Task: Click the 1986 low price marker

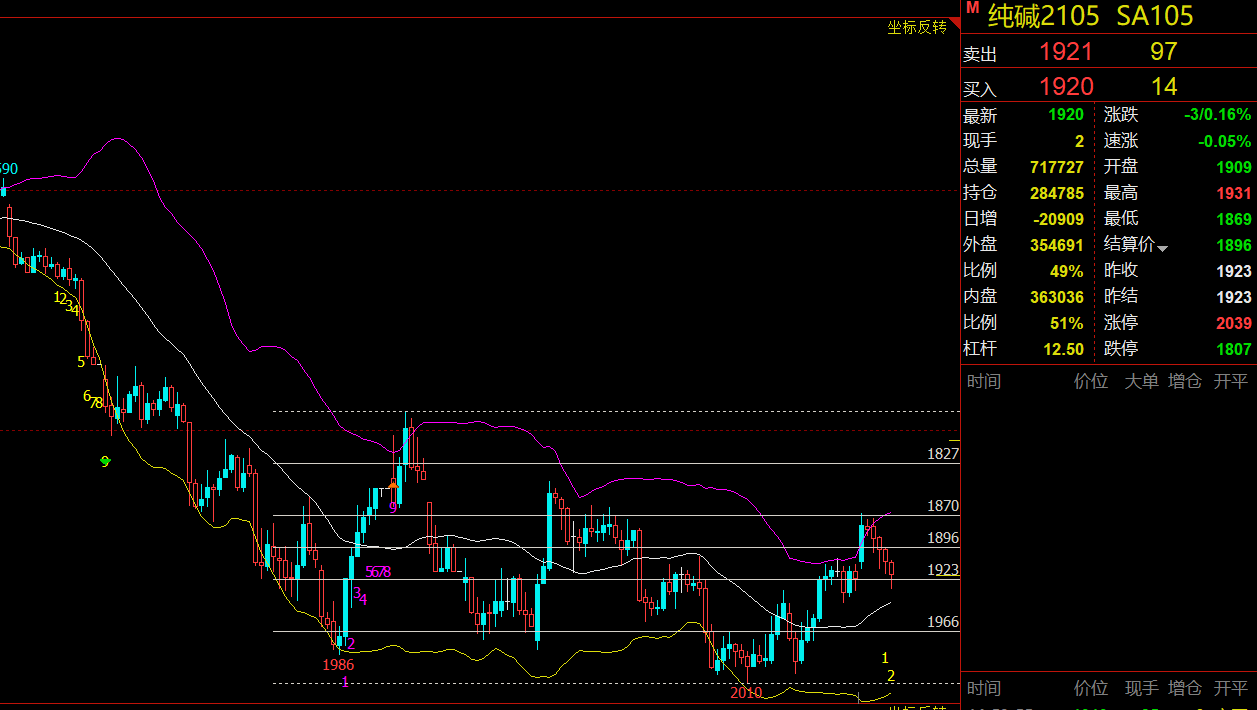Action: [338, 664]
